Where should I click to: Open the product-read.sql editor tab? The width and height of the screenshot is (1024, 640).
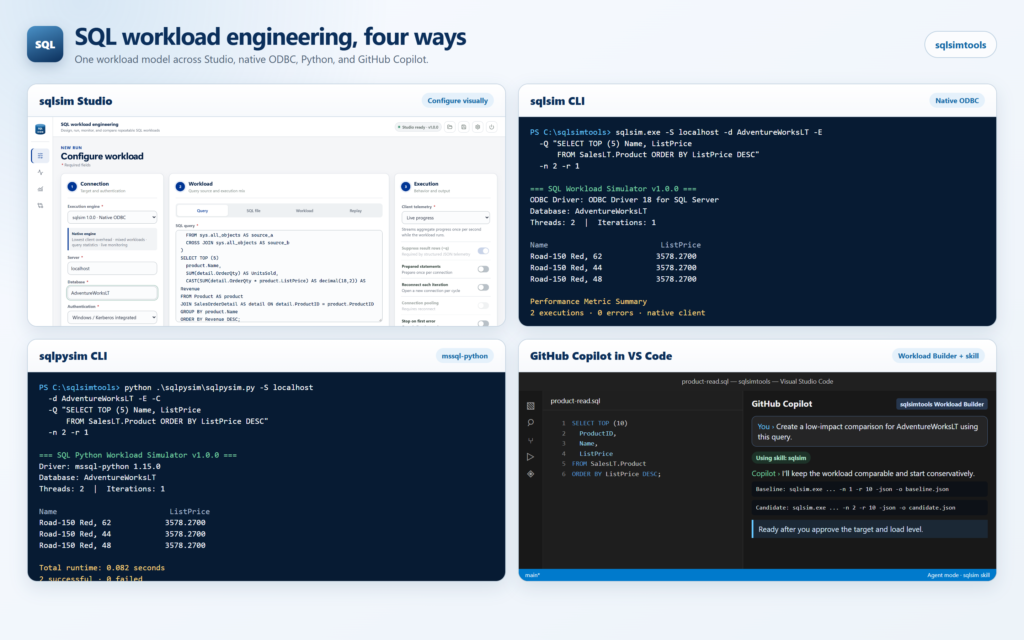tap(575, 401)
